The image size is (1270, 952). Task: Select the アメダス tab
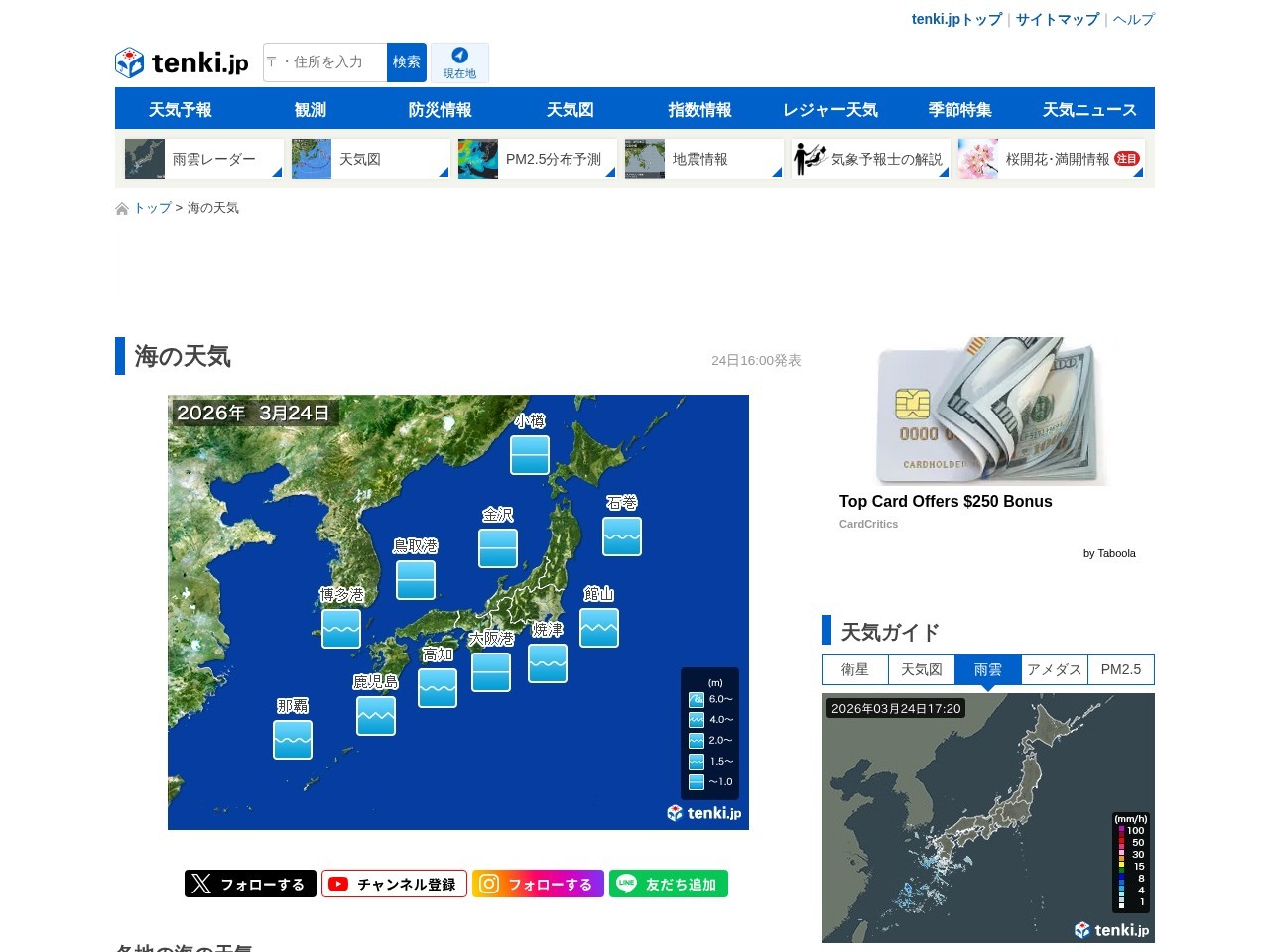1054,670
